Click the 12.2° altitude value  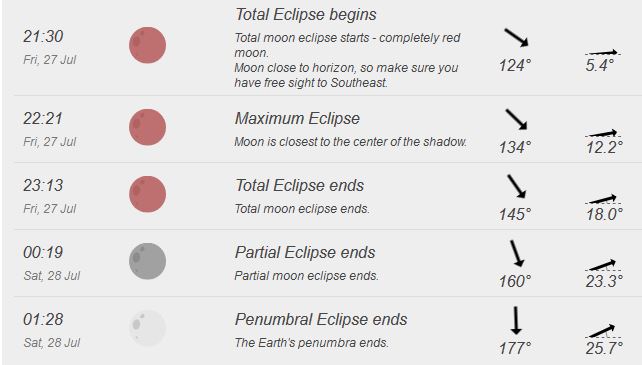(x=604, y=147)
